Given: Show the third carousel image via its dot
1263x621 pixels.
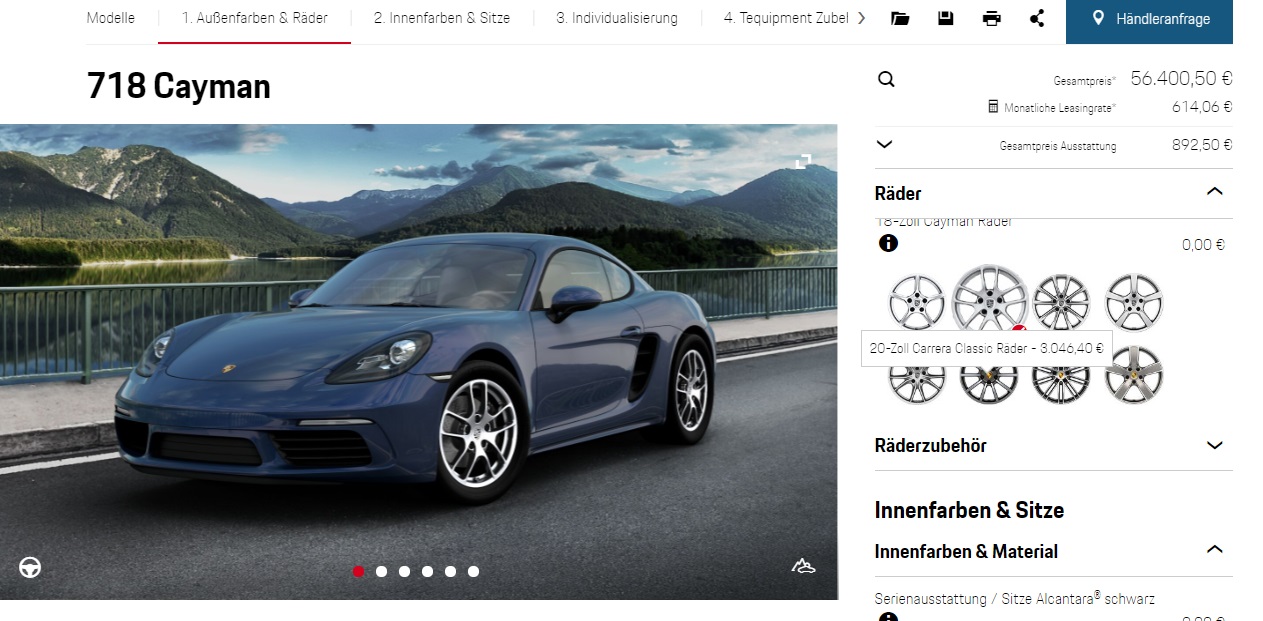Looking at the screenshot, I should pos(404,571).
